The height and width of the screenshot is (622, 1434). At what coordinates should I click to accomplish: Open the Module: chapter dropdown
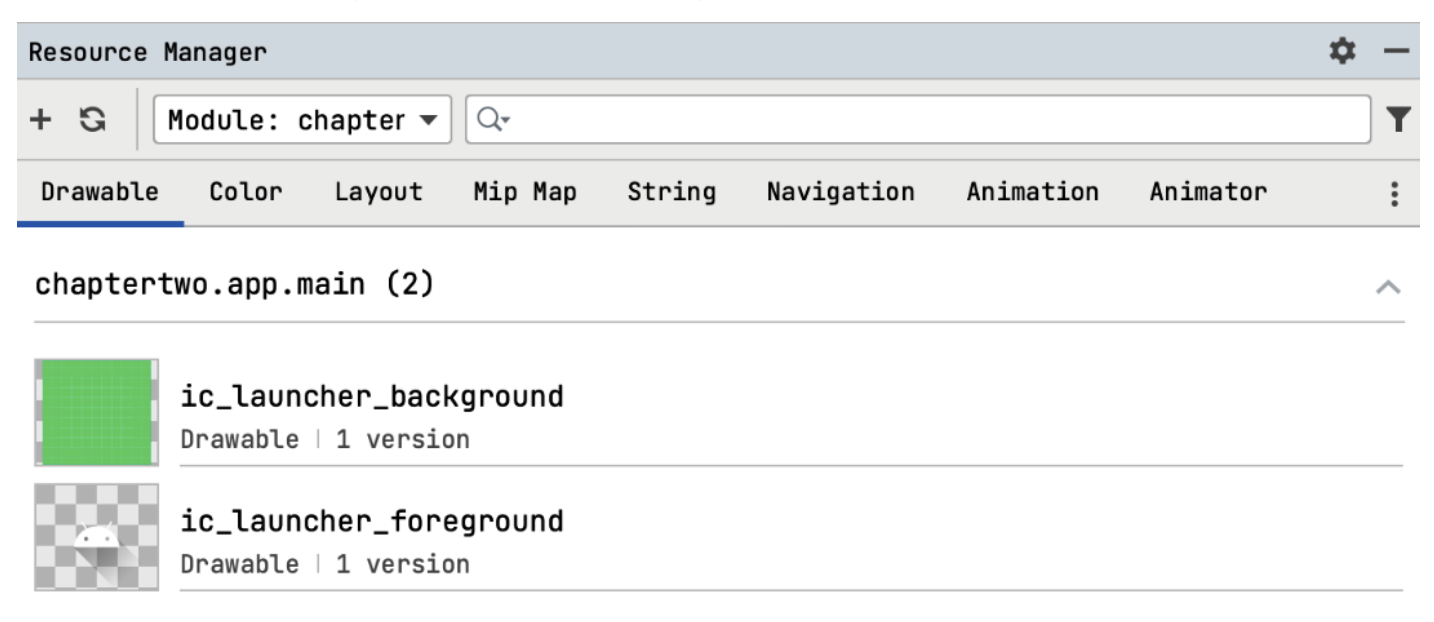302,120
